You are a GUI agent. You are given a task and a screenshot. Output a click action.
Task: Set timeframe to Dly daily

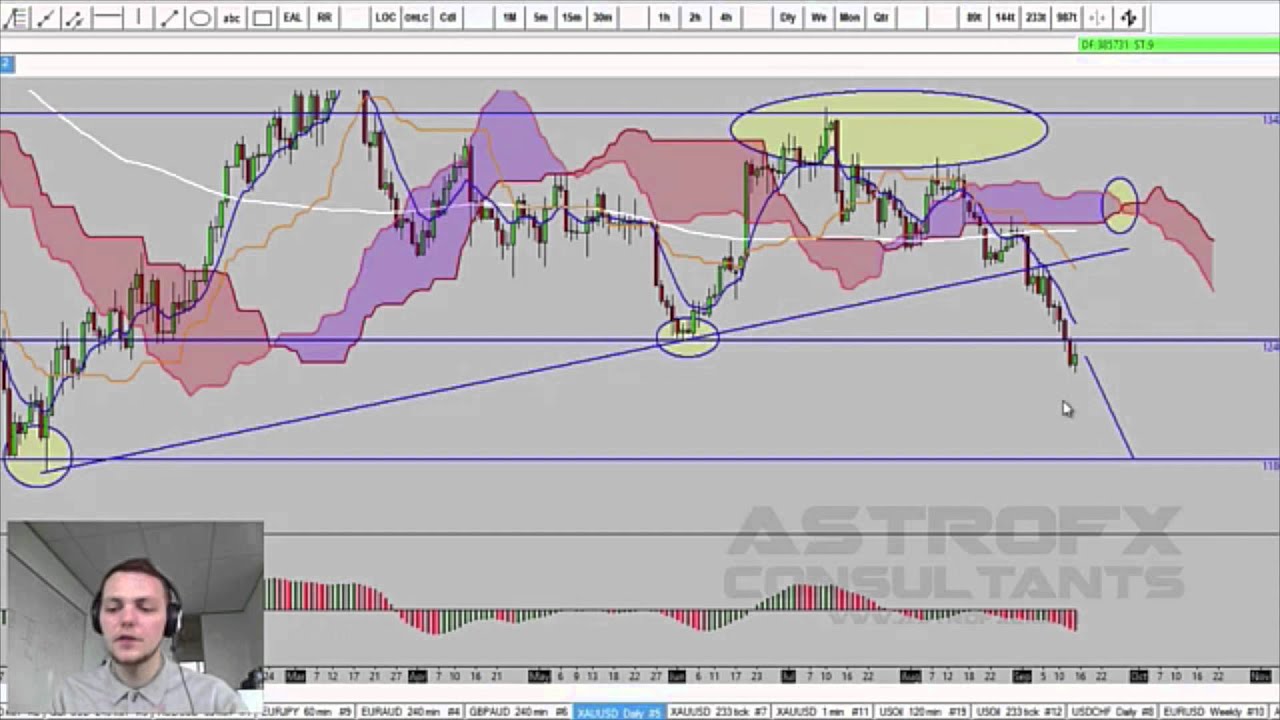coord(788,17)
